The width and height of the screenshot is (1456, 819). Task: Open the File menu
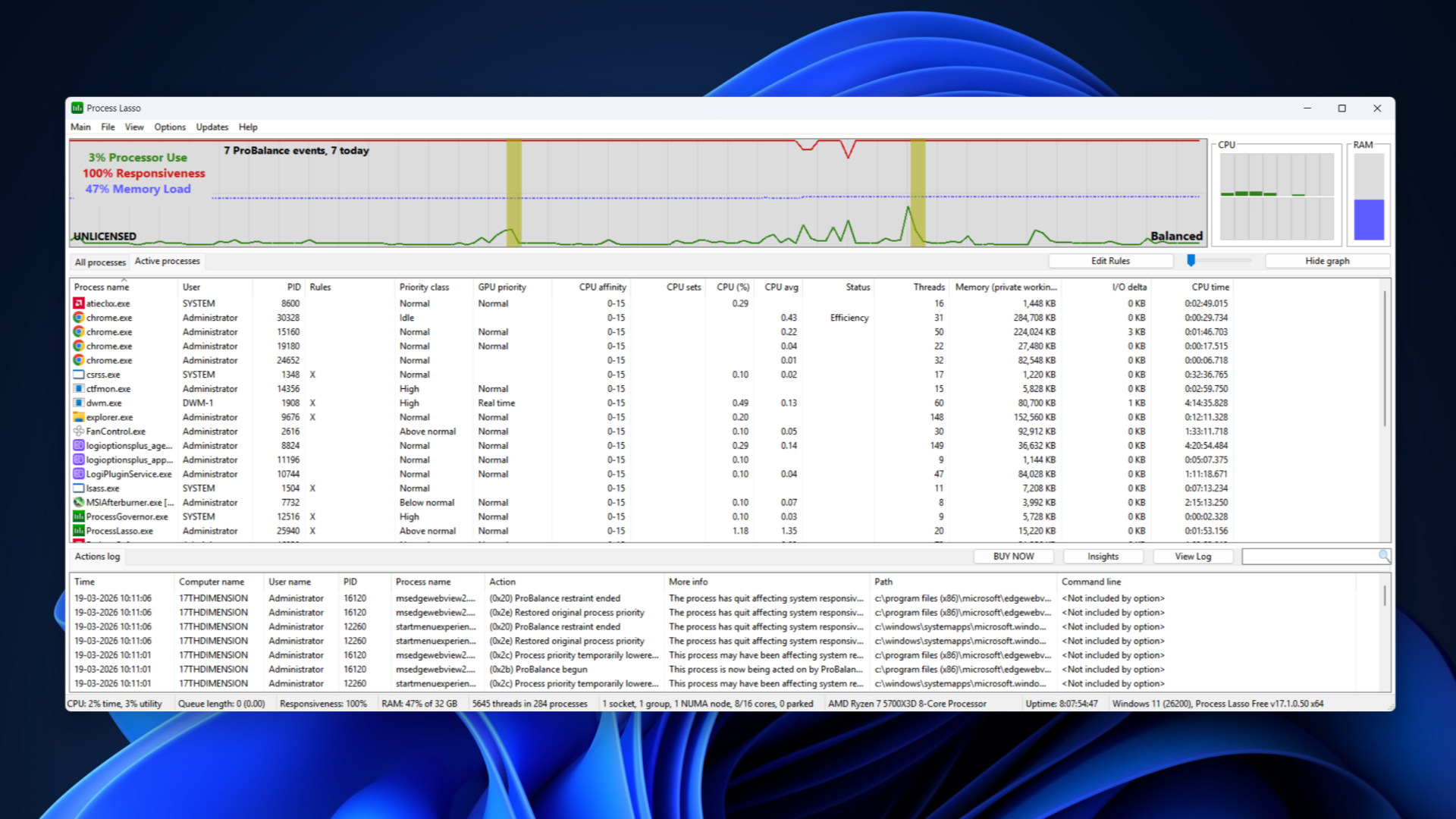pos(108,127)
